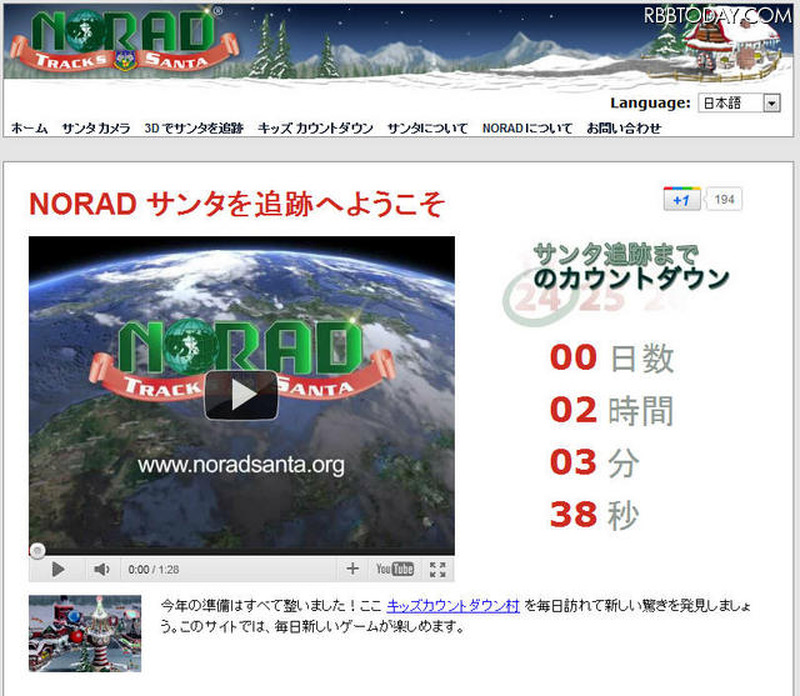Mute the video with the speaker icon
This screenshot has height=696, width=800.
click(101, 569)
